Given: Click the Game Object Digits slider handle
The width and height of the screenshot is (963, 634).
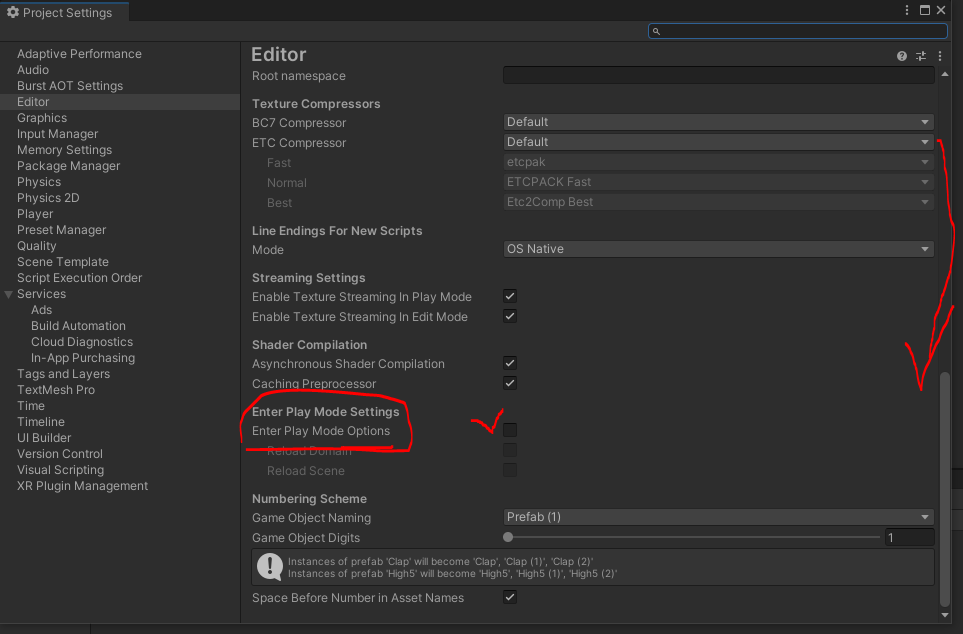Looking at the screenshot, I should click(x=508, y=537).
